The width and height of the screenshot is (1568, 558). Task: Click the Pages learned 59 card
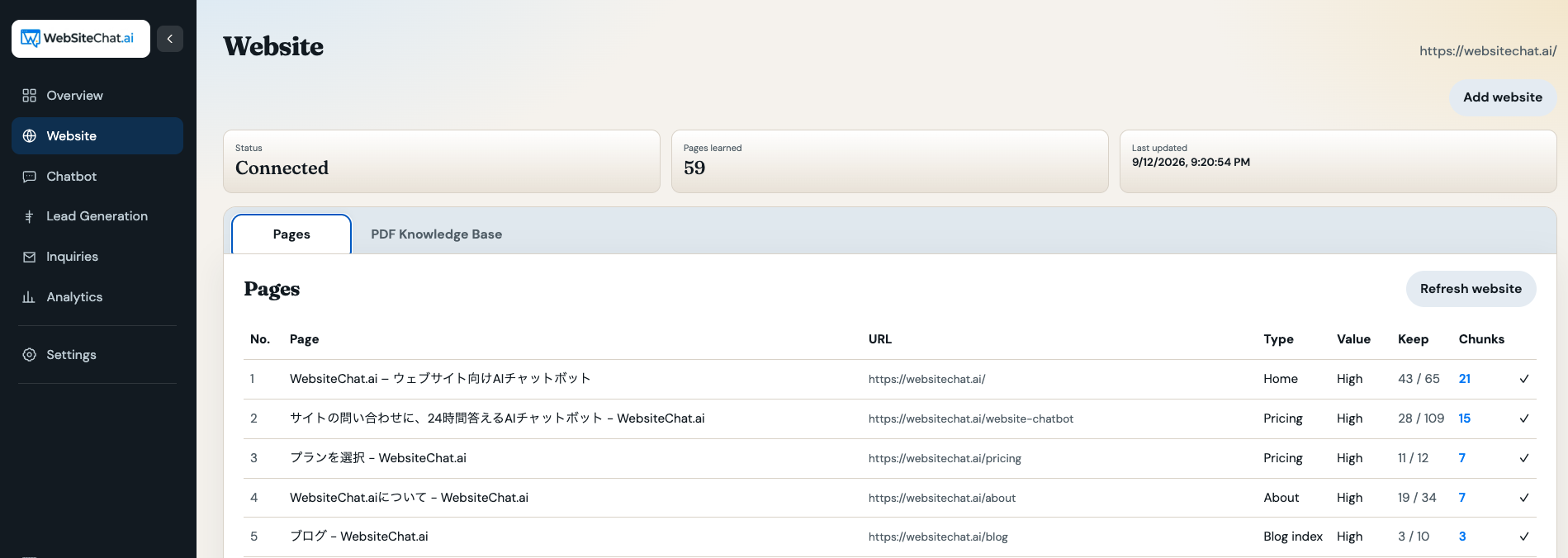click(889, 162)
